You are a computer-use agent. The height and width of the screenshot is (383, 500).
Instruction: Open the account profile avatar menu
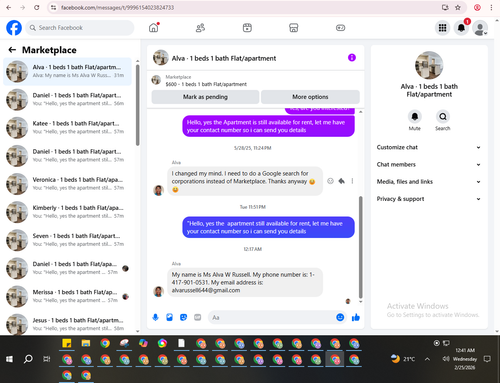(x=480, y=28)
